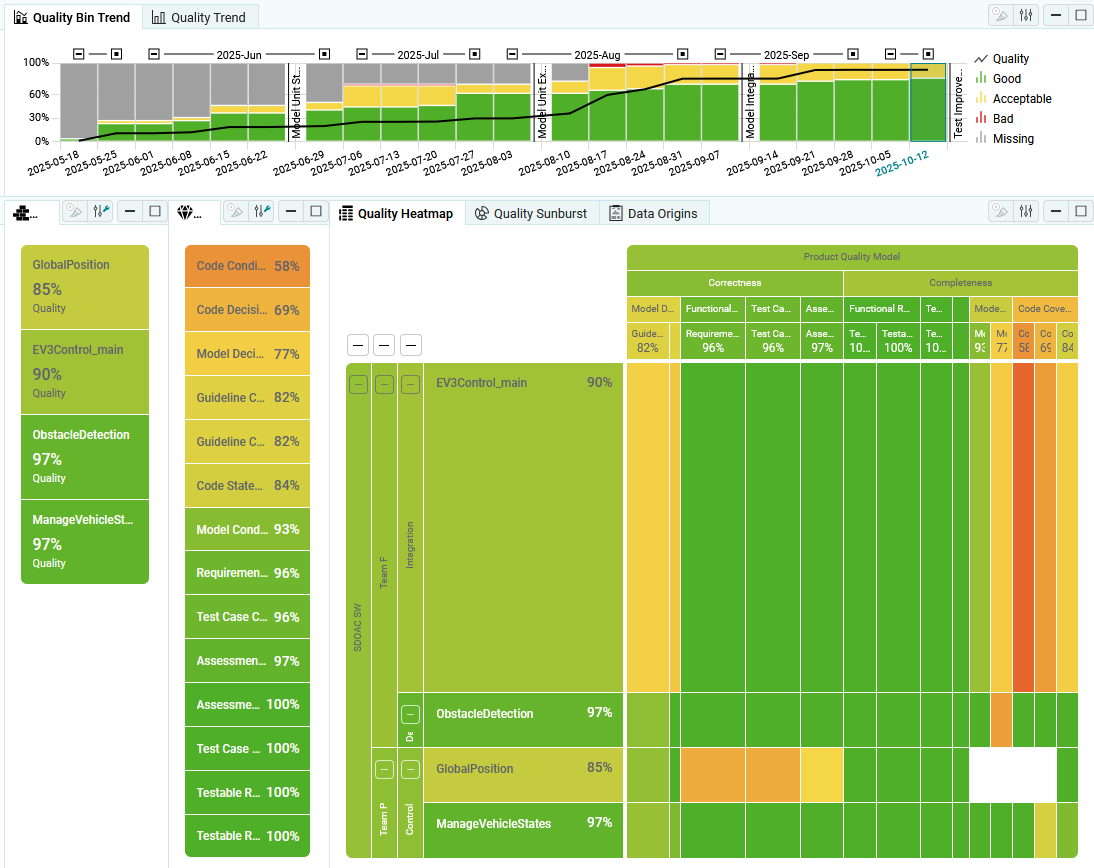This screenshot has width=1094, height=868.
Task: Click the 2025-Aug timeline marker square
Action: coord(683,54)
